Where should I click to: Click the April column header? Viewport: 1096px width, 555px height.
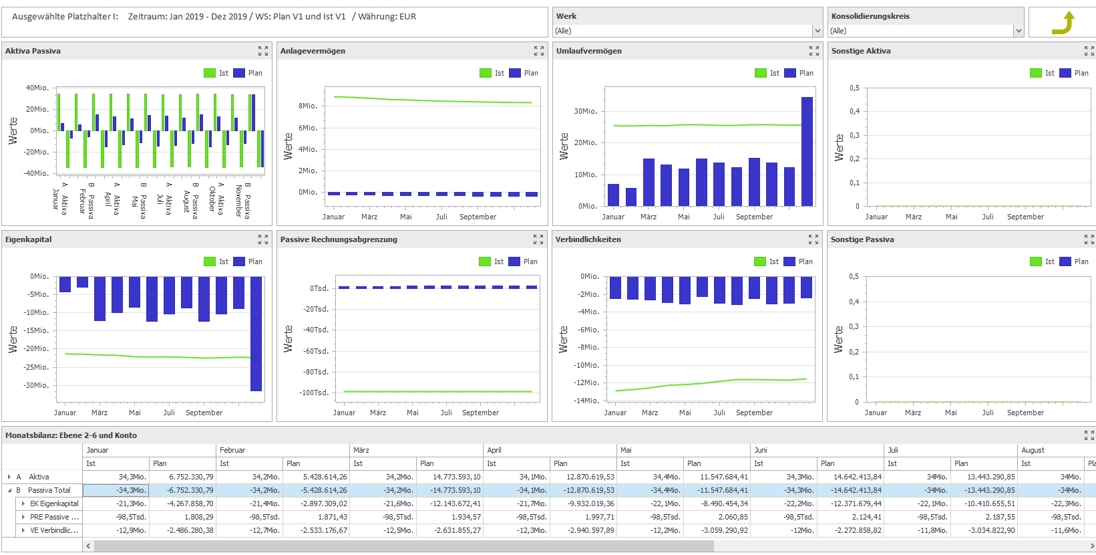552,450
